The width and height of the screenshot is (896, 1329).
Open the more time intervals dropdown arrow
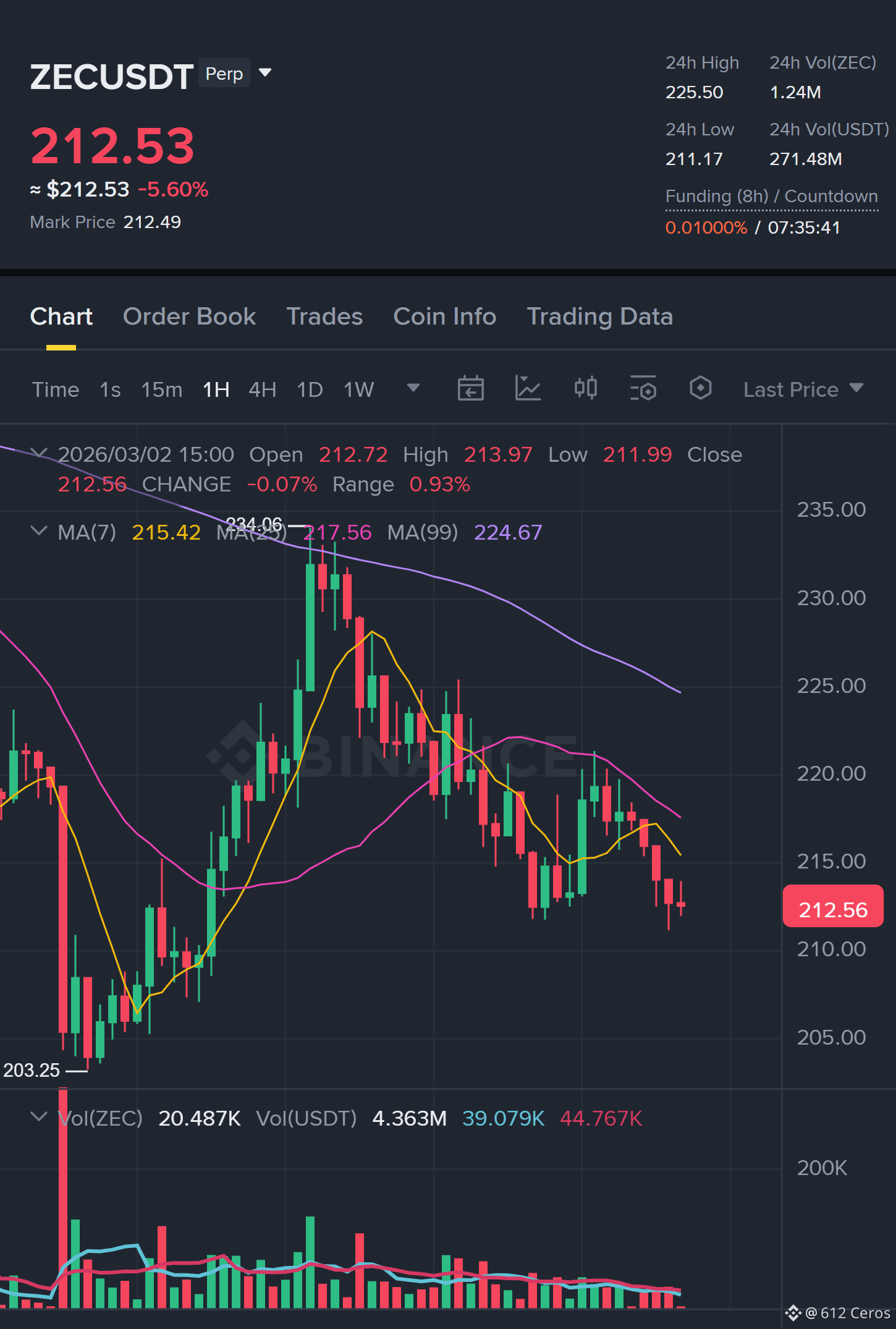tap(413, 388)
